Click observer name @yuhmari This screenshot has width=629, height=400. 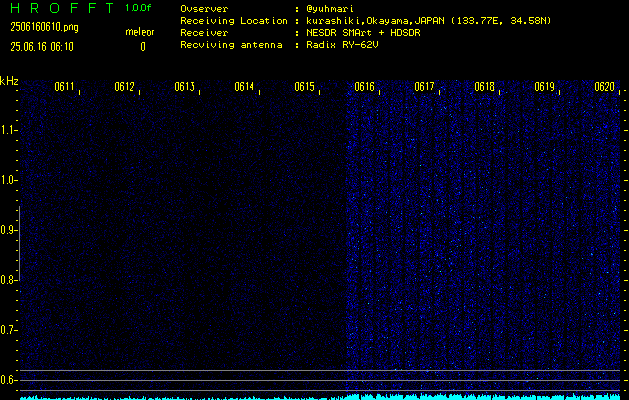(330, 8)
